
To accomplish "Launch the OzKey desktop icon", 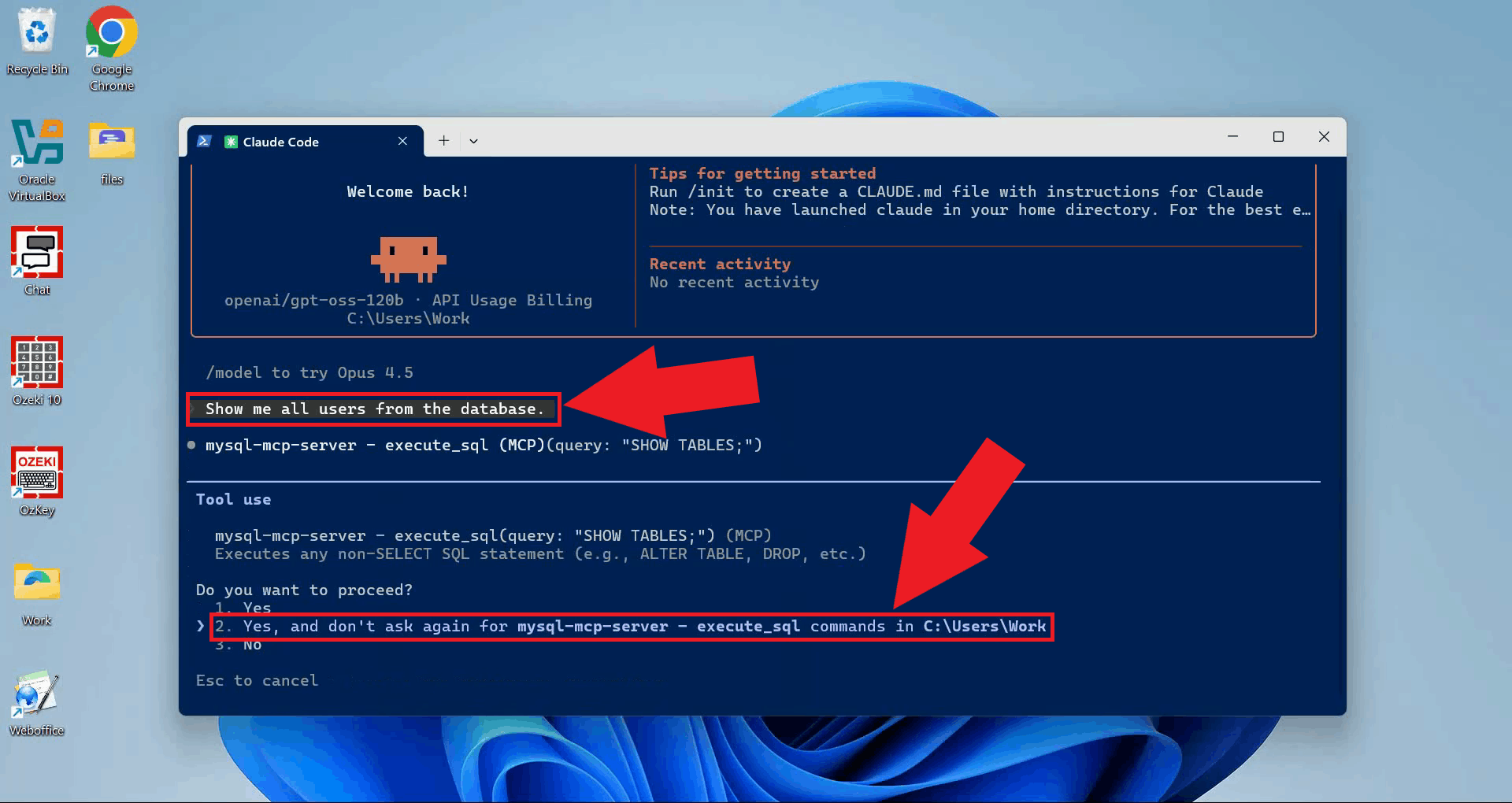I will point(37,481).
